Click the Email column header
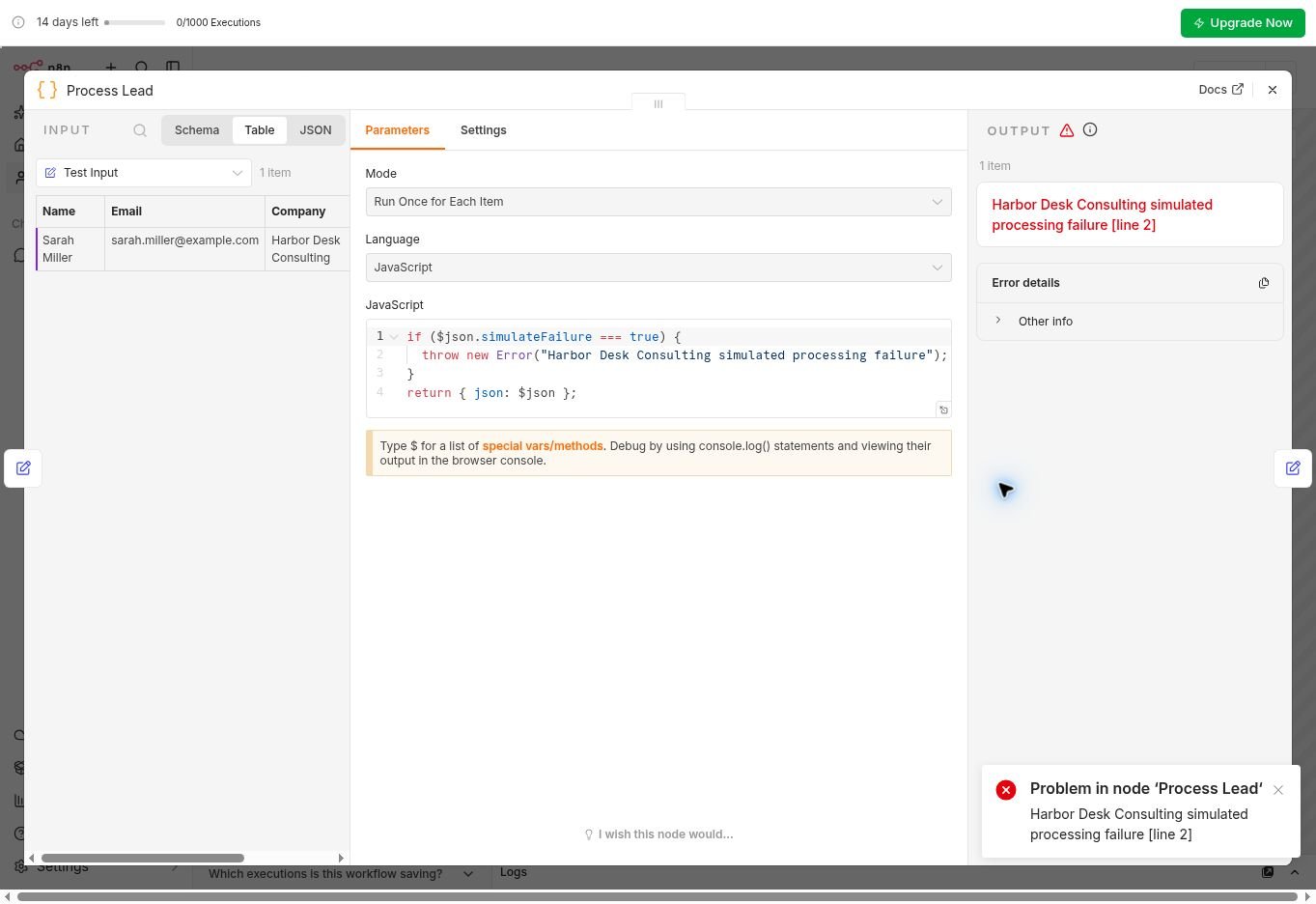The image size is (1316, 904). tap(184, 212)
